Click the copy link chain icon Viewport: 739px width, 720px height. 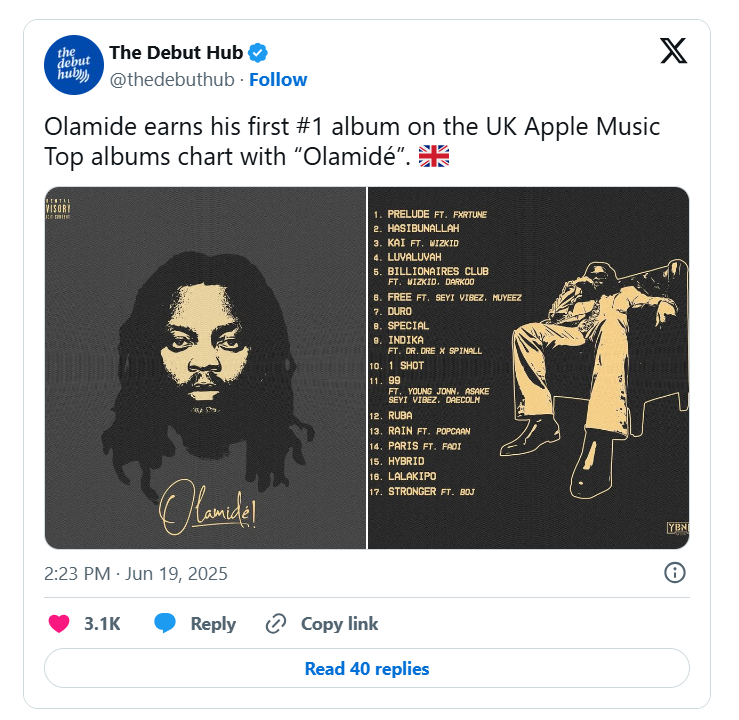click(x=276, y=624)
